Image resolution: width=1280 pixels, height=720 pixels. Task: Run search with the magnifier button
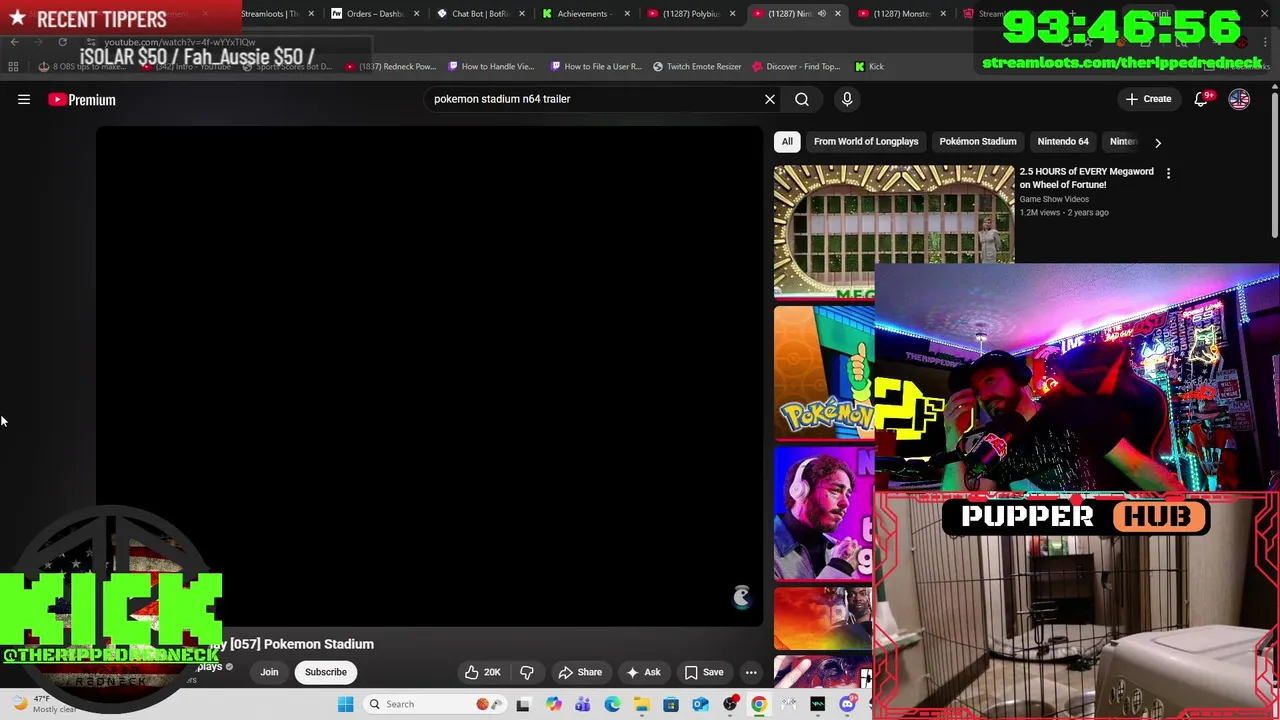pos(802,99)
